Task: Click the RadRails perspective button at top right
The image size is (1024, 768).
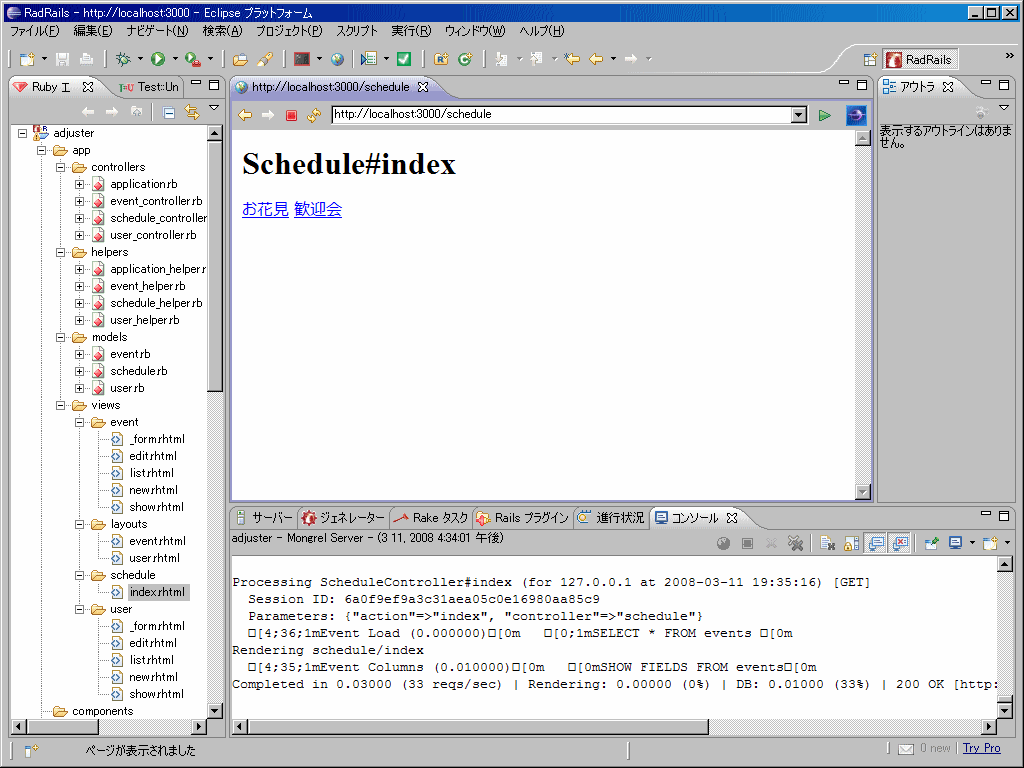Action: 917,58
